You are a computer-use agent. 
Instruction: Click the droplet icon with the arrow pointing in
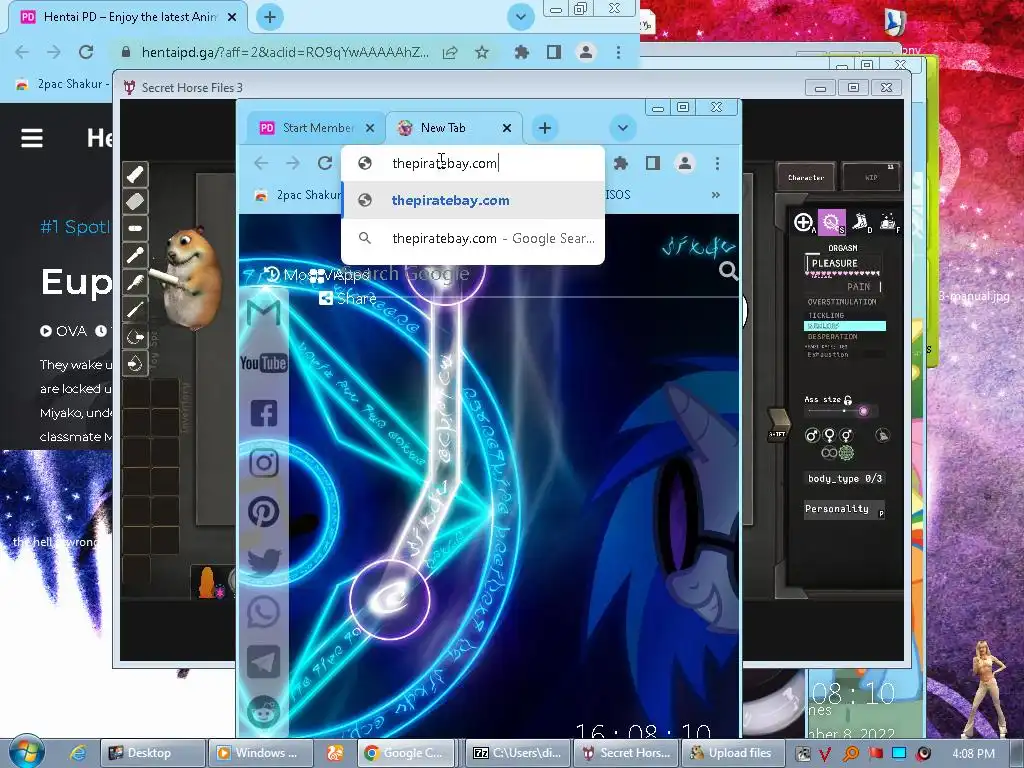coord(135,364)
